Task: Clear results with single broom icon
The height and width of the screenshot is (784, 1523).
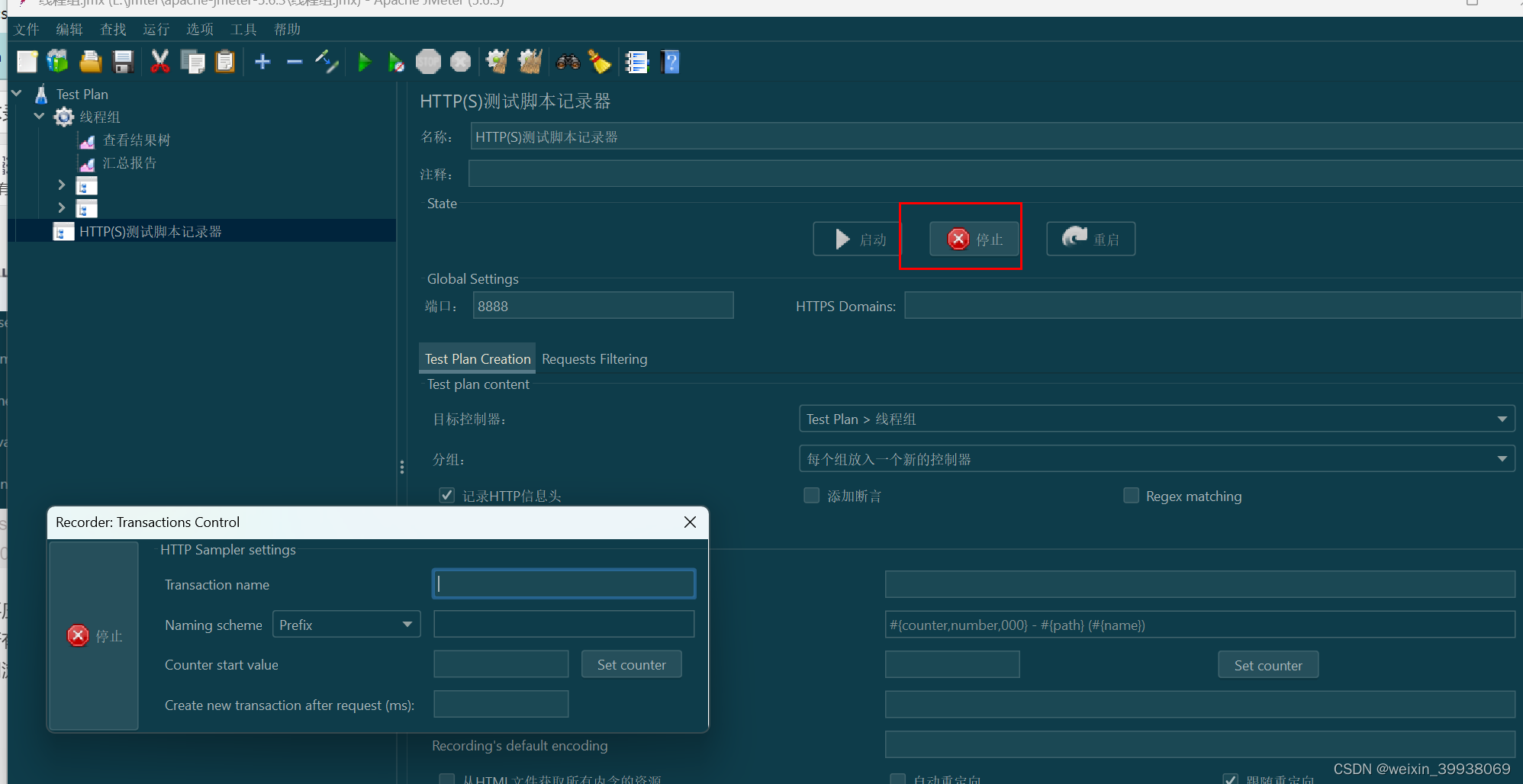Action: click(497, 62)
